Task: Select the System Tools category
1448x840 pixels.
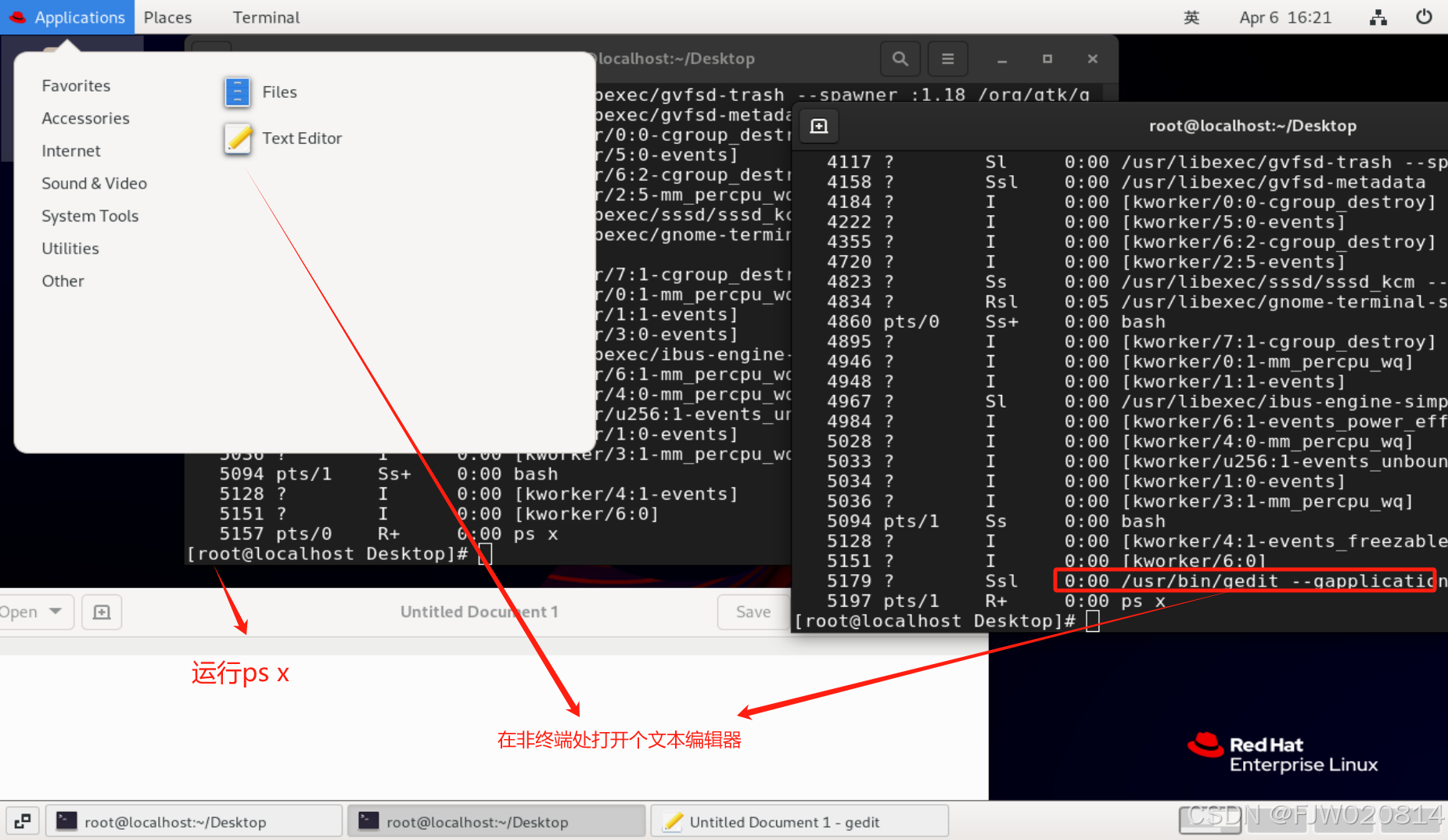Action: (90, 217)
